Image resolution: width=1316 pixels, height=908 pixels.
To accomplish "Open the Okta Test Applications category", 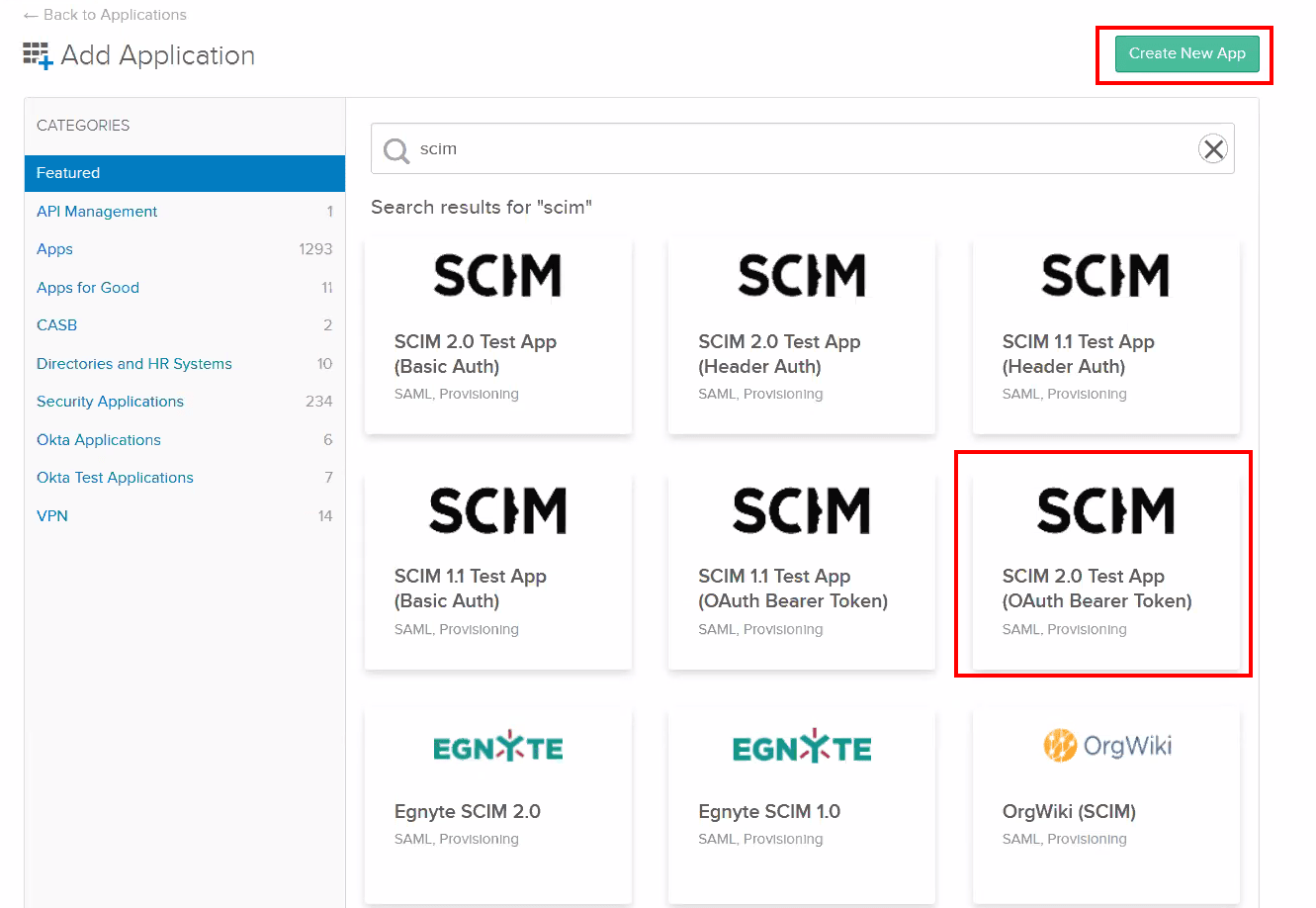I will [115, 478].
